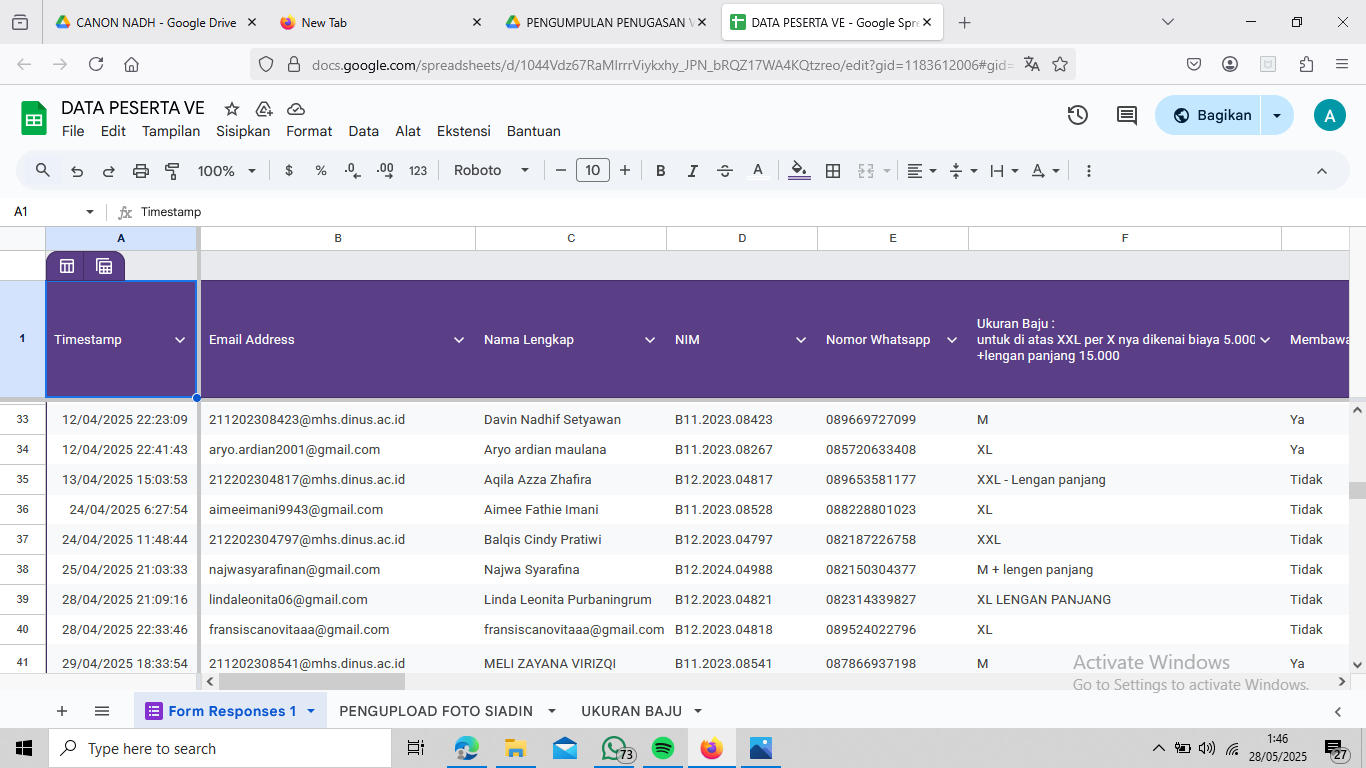This screenshot has width=1366, height=768.
Task: Click the print icon in toolbar
Action: [x=141, y=171]
